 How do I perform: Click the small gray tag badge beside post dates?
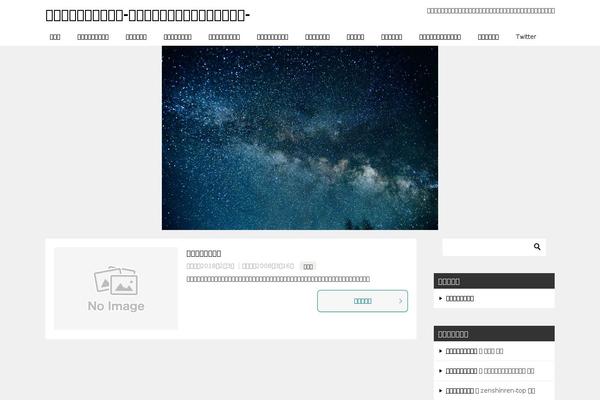tap(308, 266)
